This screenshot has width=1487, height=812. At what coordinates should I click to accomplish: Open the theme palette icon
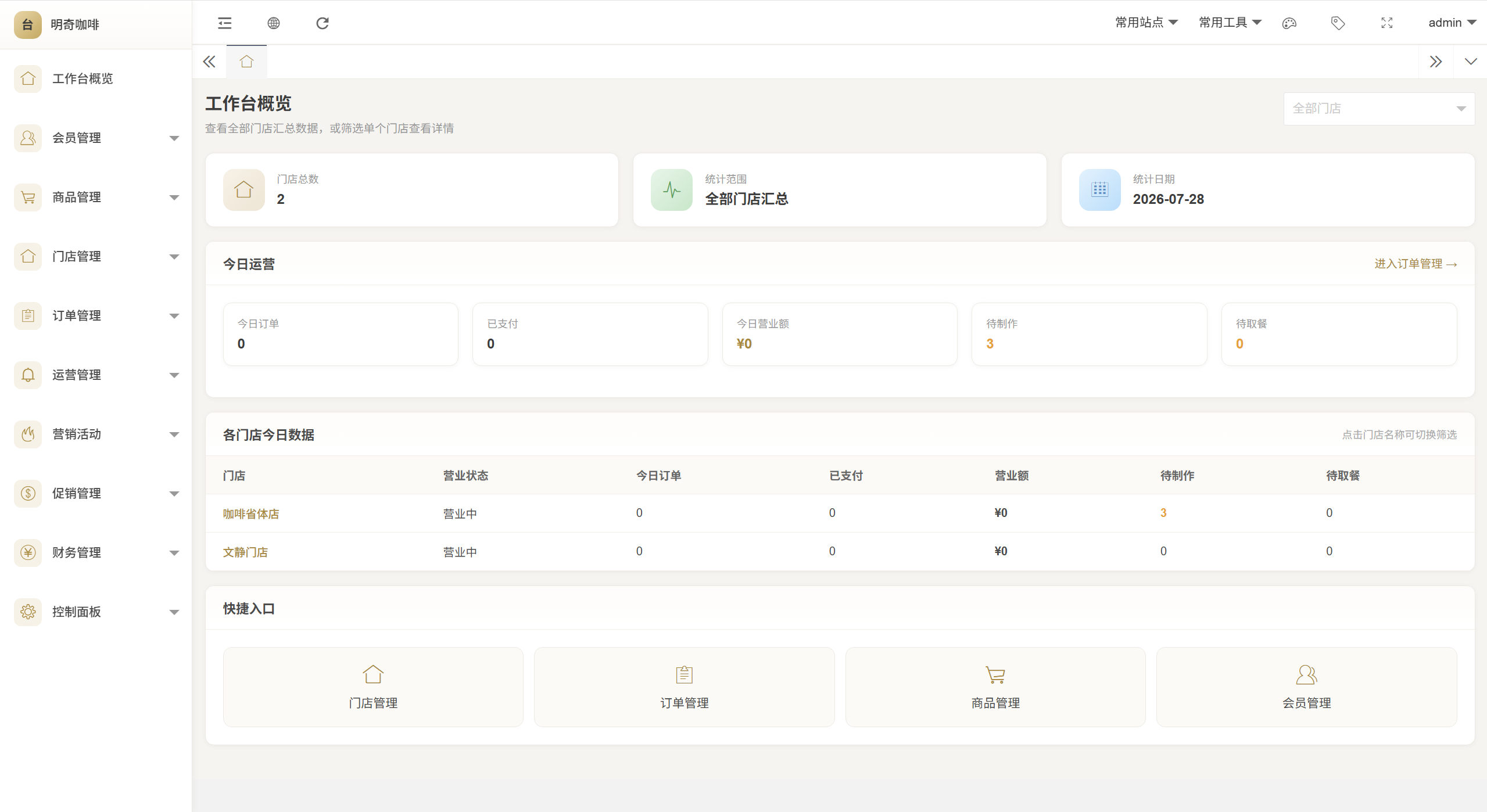coord(1289,23)
